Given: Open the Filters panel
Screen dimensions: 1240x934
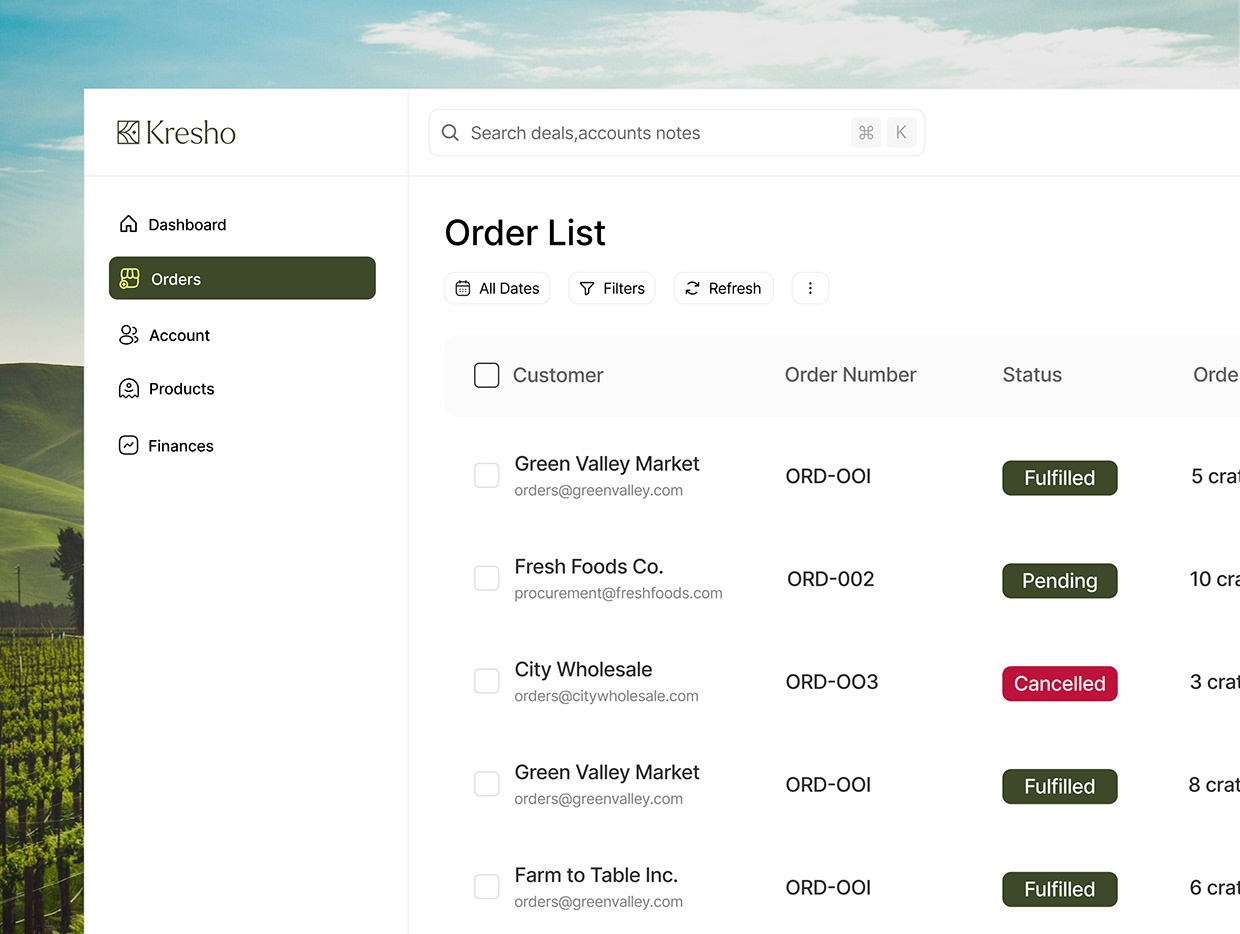Looking at the screenshot, I should [x=611, y=288].
